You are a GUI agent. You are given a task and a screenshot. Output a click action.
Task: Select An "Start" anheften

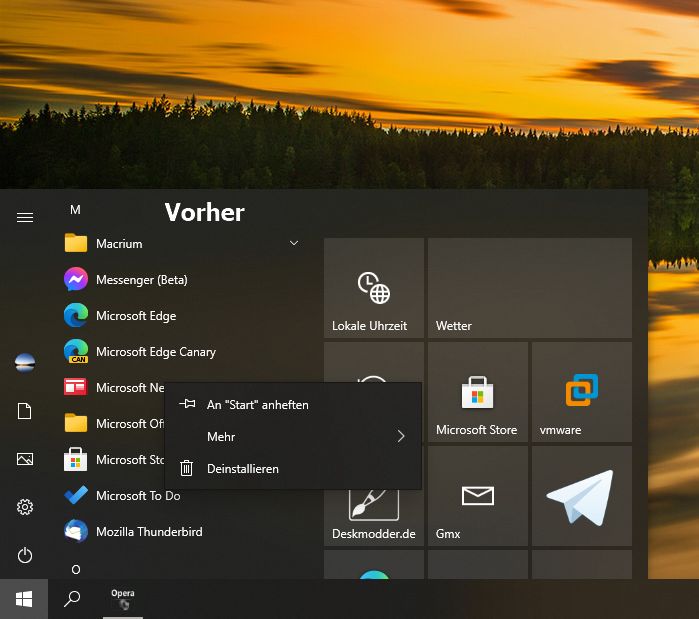pyautogui.click(x=293, y=405)
